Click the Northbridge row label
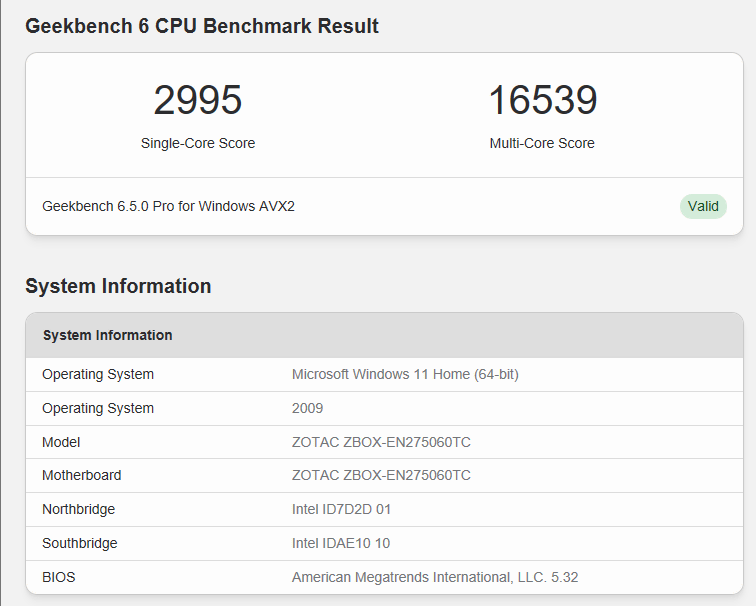The height and width of the screenshot is (606, 756). [x=78, y=509]
